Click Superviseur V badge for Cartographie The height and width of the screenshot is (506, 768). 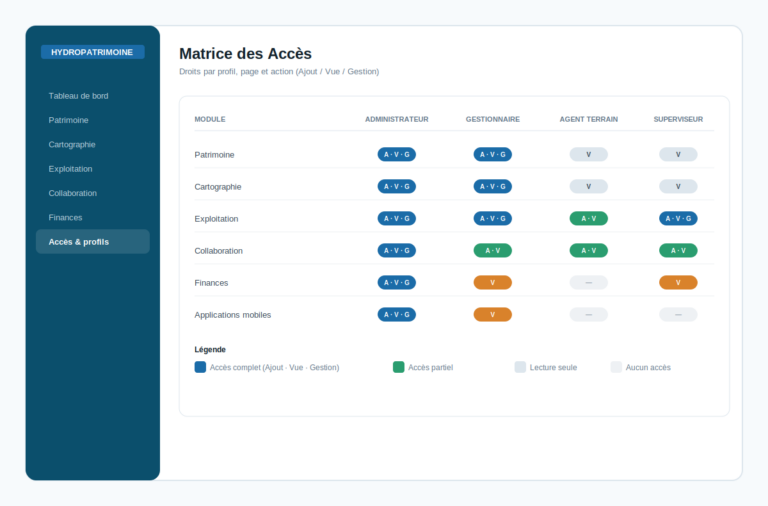coord(678,187)
